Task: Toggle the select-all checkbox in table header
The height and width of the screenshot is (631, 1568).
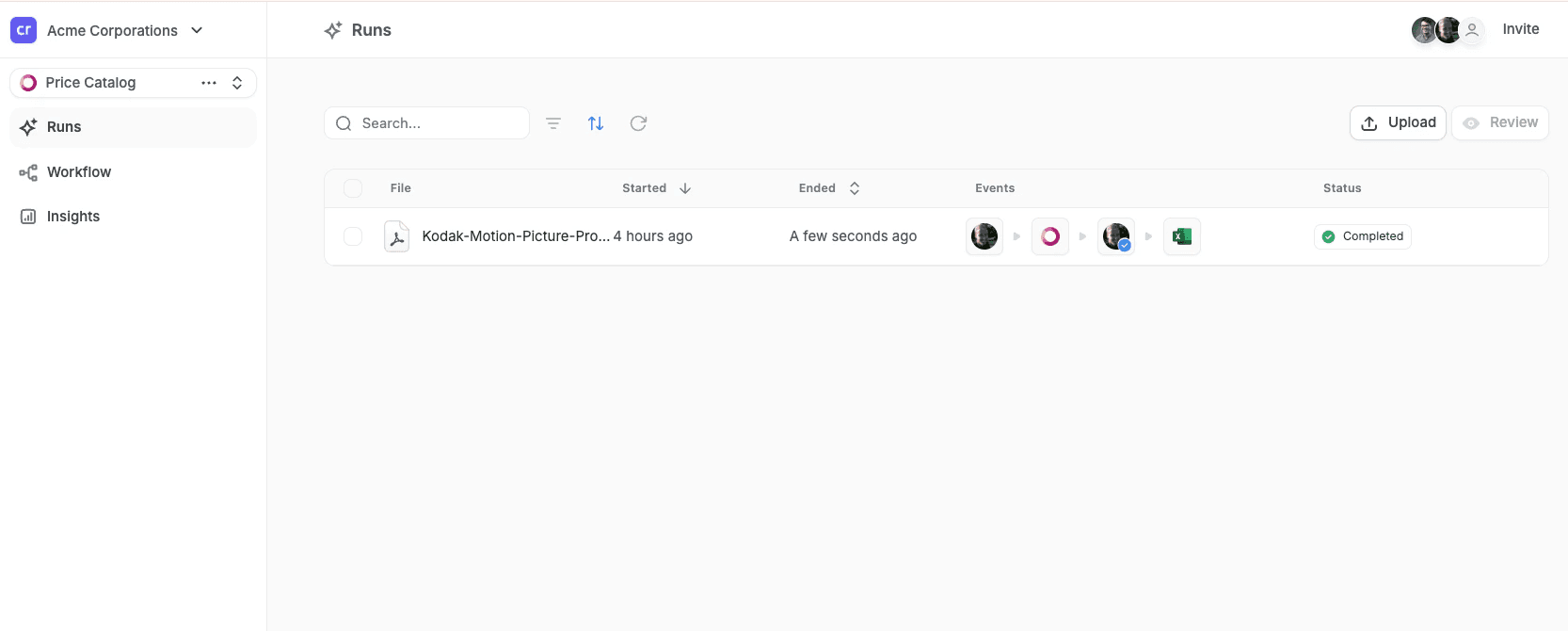Action: click(x=353, y=188)
